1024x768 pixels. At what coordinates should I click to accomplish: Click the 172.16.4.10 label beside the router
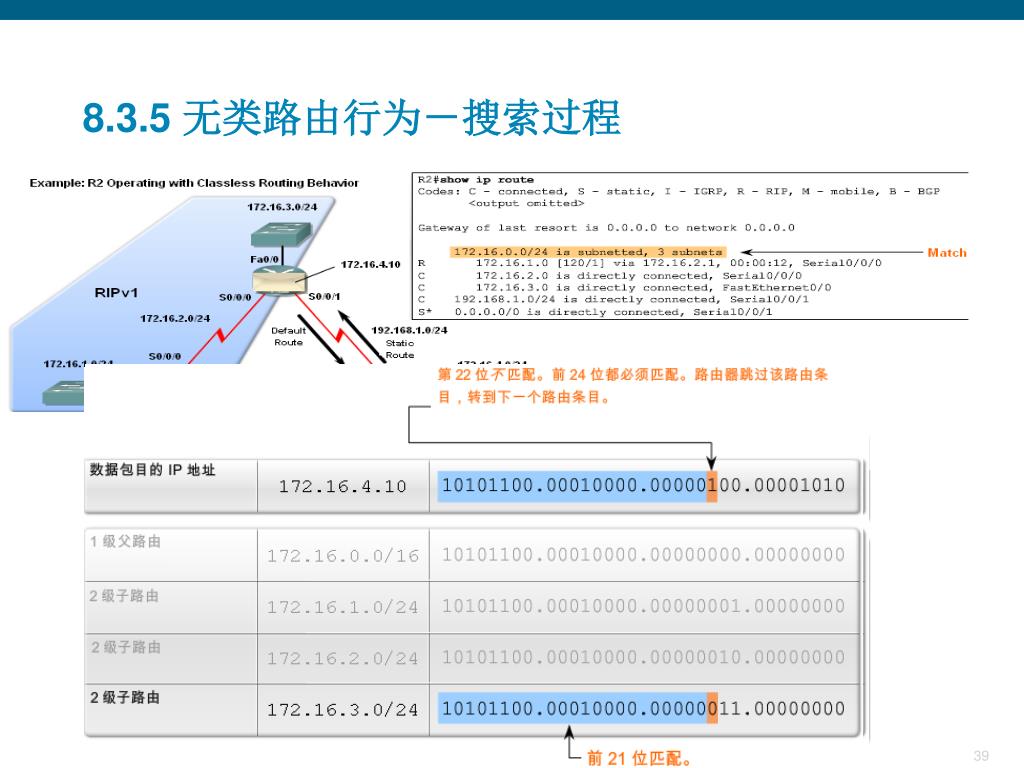[x=370, y=264]
